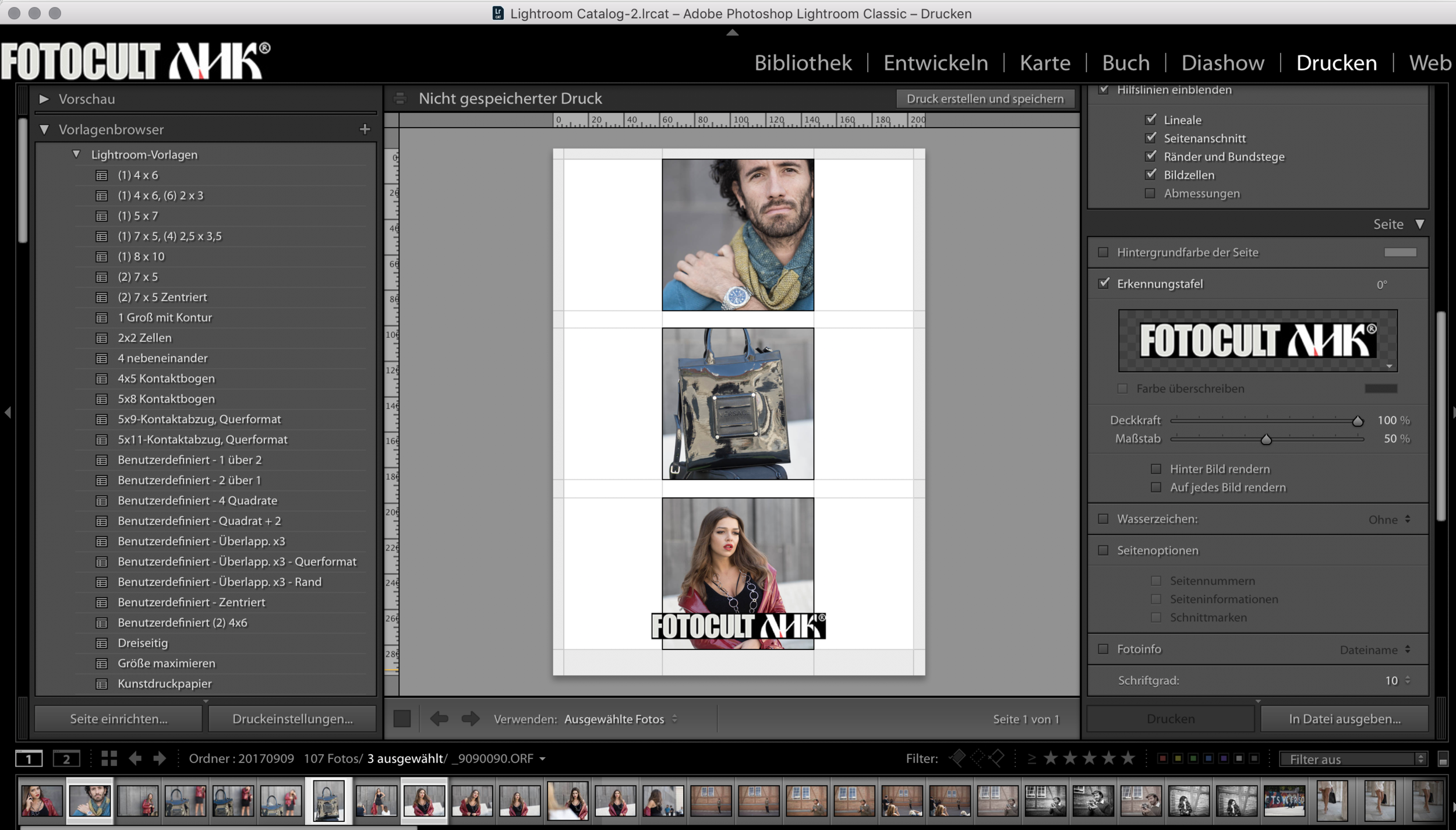Filter by unflagged photos icon
The image size is (1456, 830).
click(x=977, y=758)
